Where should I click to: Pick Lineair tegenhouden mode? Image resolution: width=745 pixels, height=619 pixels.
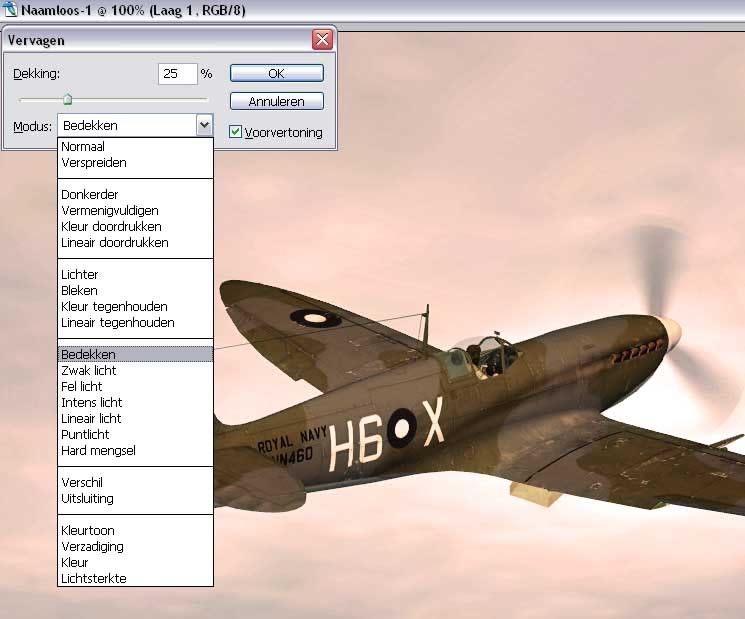click(135, 323)
